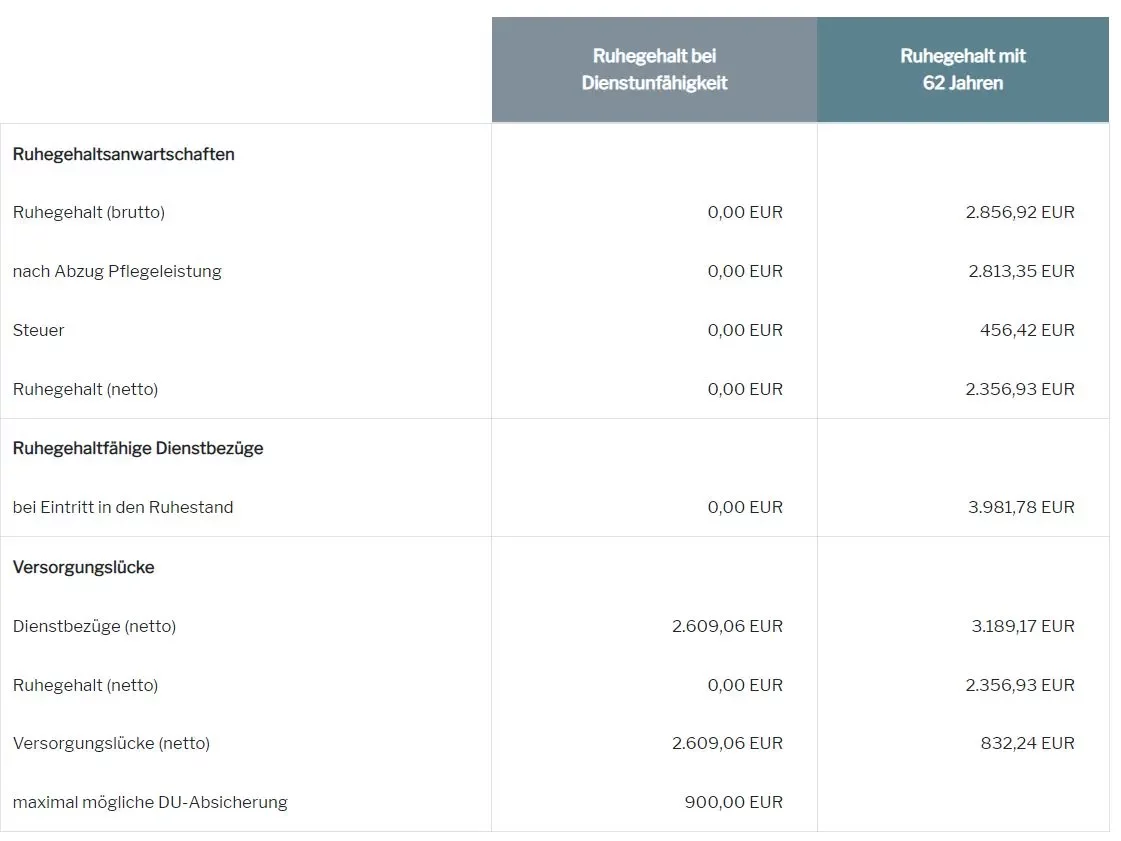Screen dimensions: 1121x841
Task: Select the 'Dienstbezüge (netto)' row label
Action: point(95,626)
